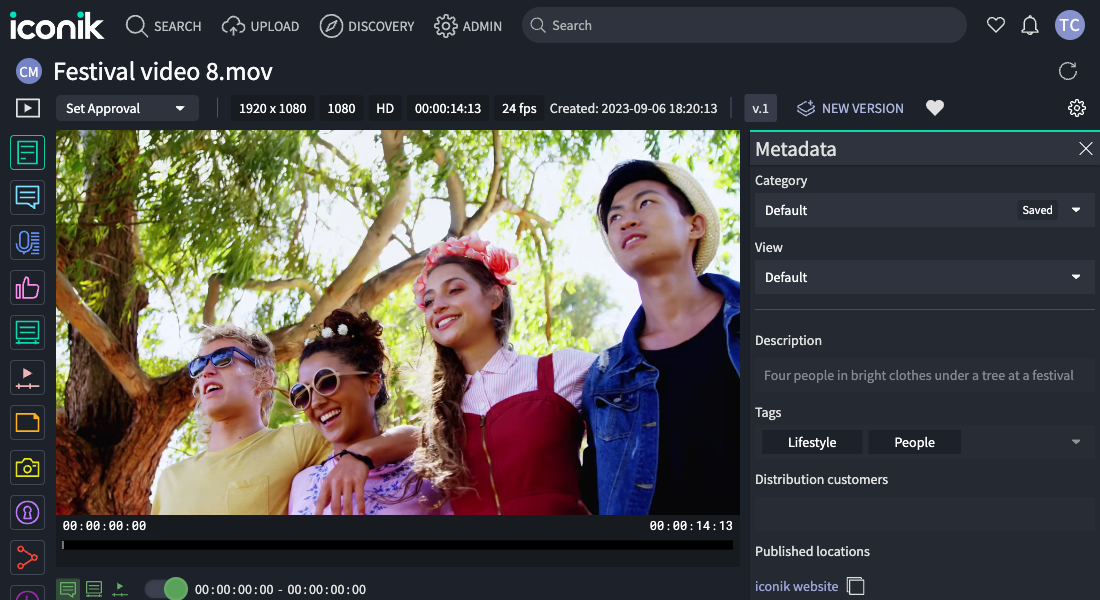The height and width of the screenshot is (600, 1100).
Task: Open the purple keyhole access panel
Action: (27, 512)
